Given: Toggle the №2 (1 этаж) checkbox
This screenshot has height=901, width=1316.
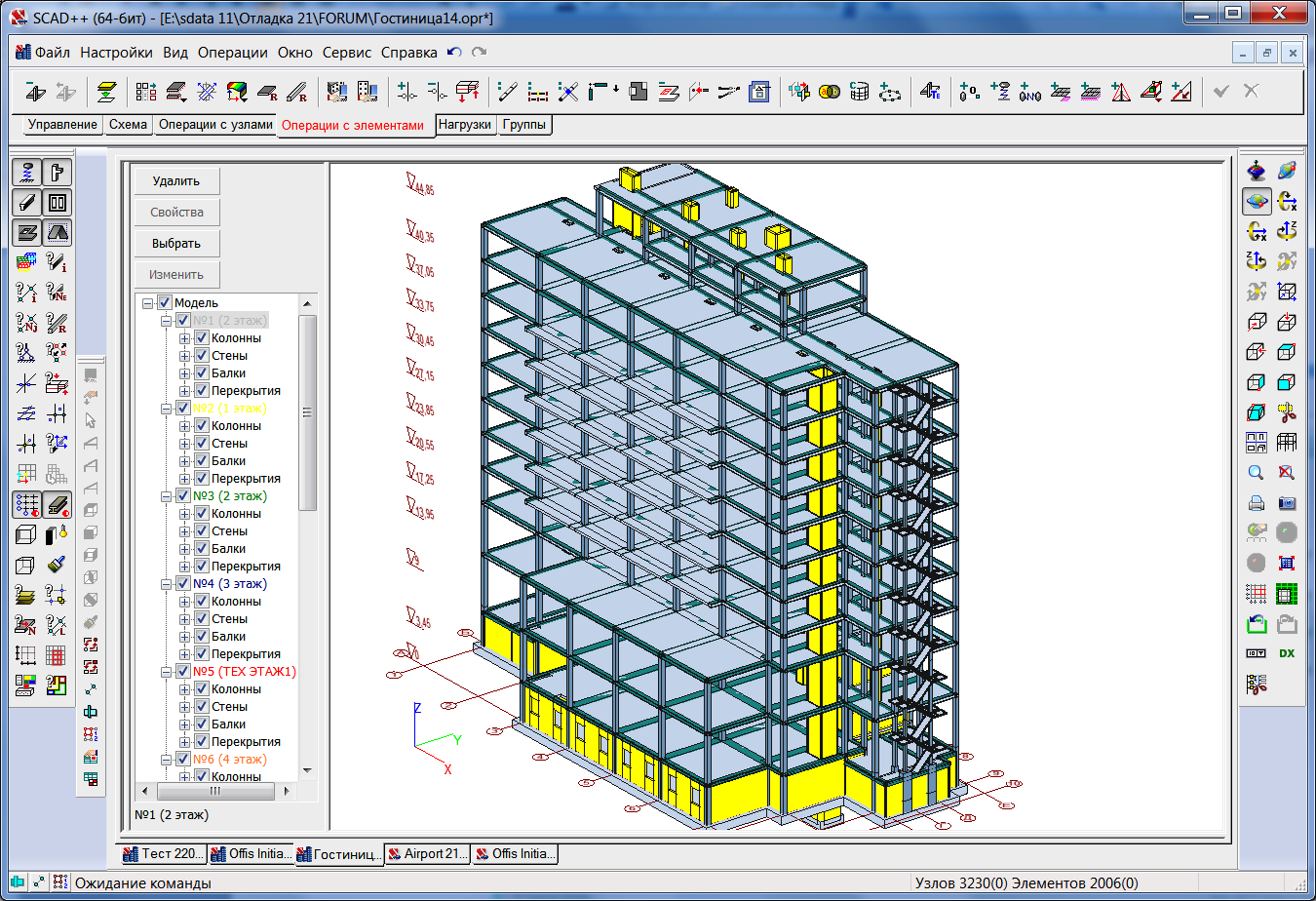Looking at the screenshot, I should 182,409.
